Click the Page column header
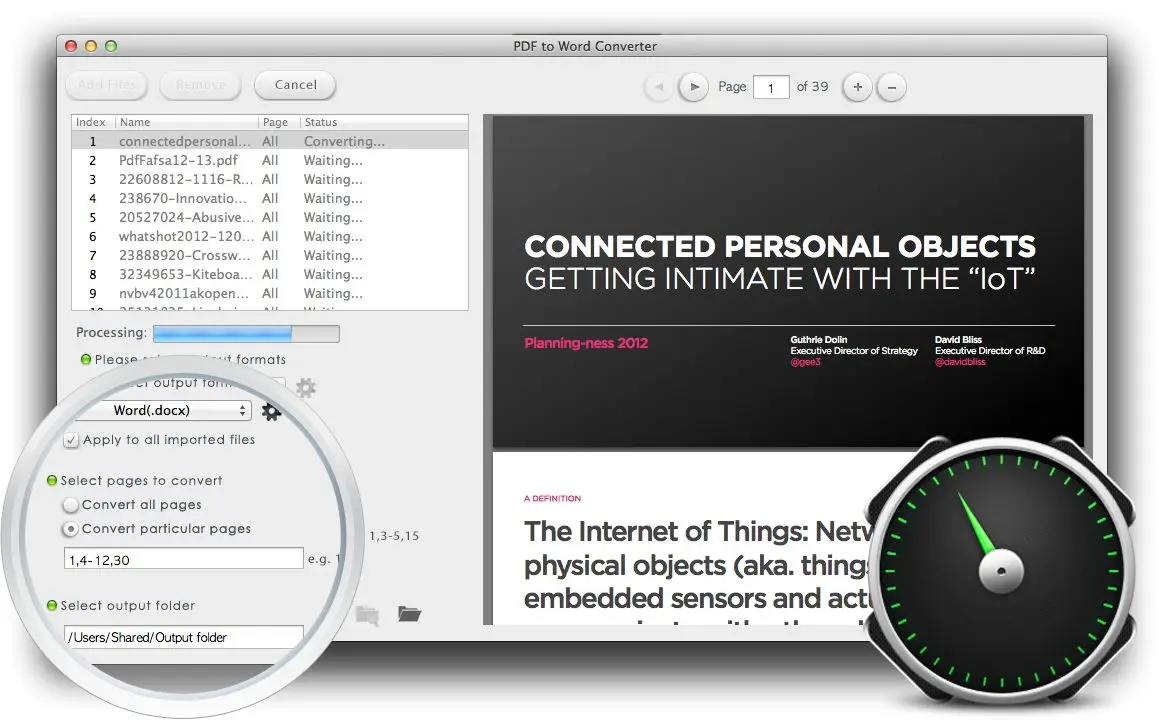This screenshot has width=1164, height=720. 278,122
